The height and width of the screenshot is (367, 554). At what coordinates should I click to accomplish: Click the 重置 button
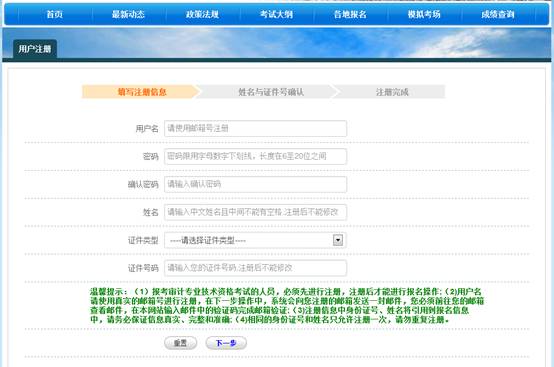coord(181,343)
